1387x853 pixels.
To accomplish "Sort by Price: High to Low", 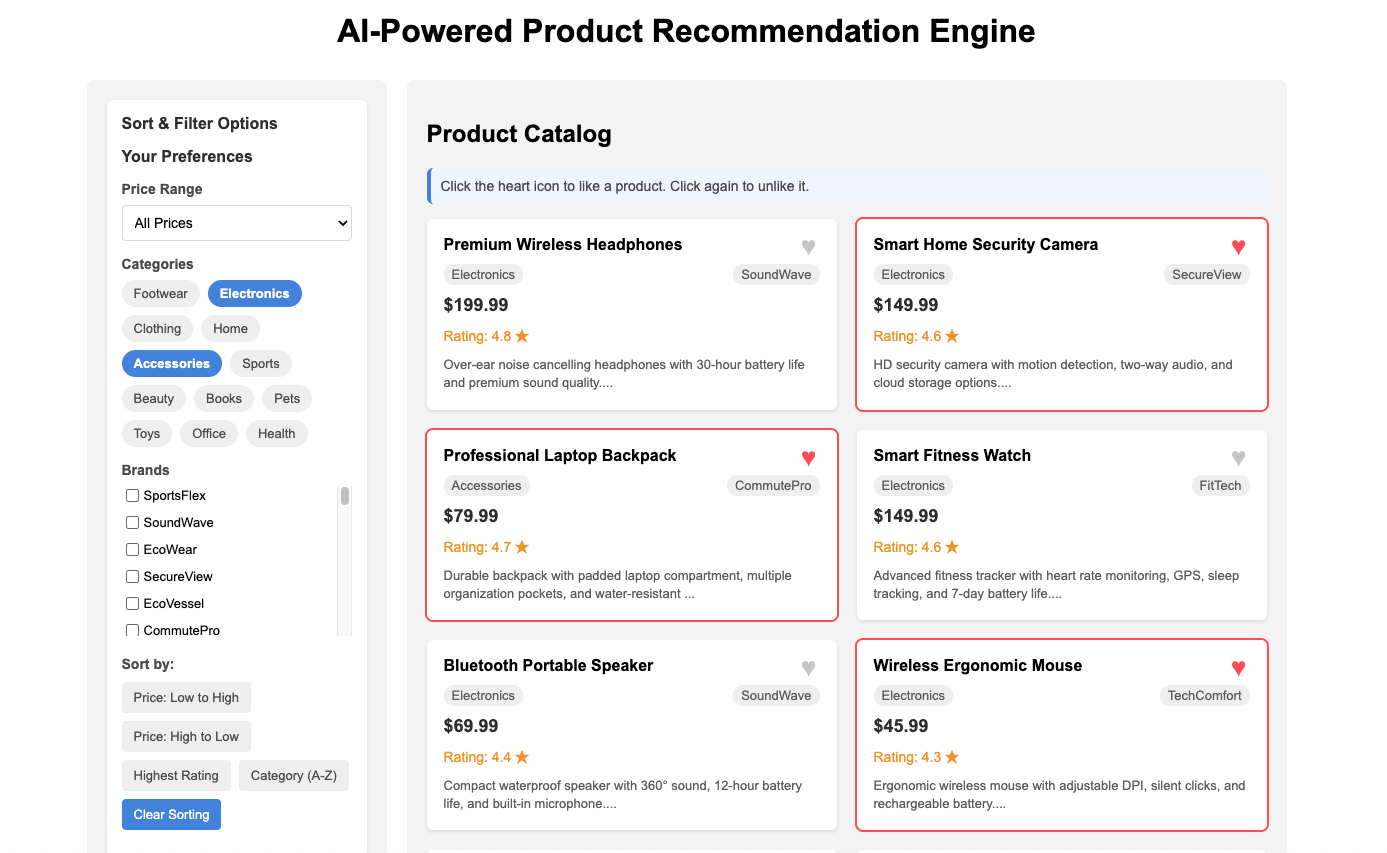I will pyautogui.click(x=186, y=736).
